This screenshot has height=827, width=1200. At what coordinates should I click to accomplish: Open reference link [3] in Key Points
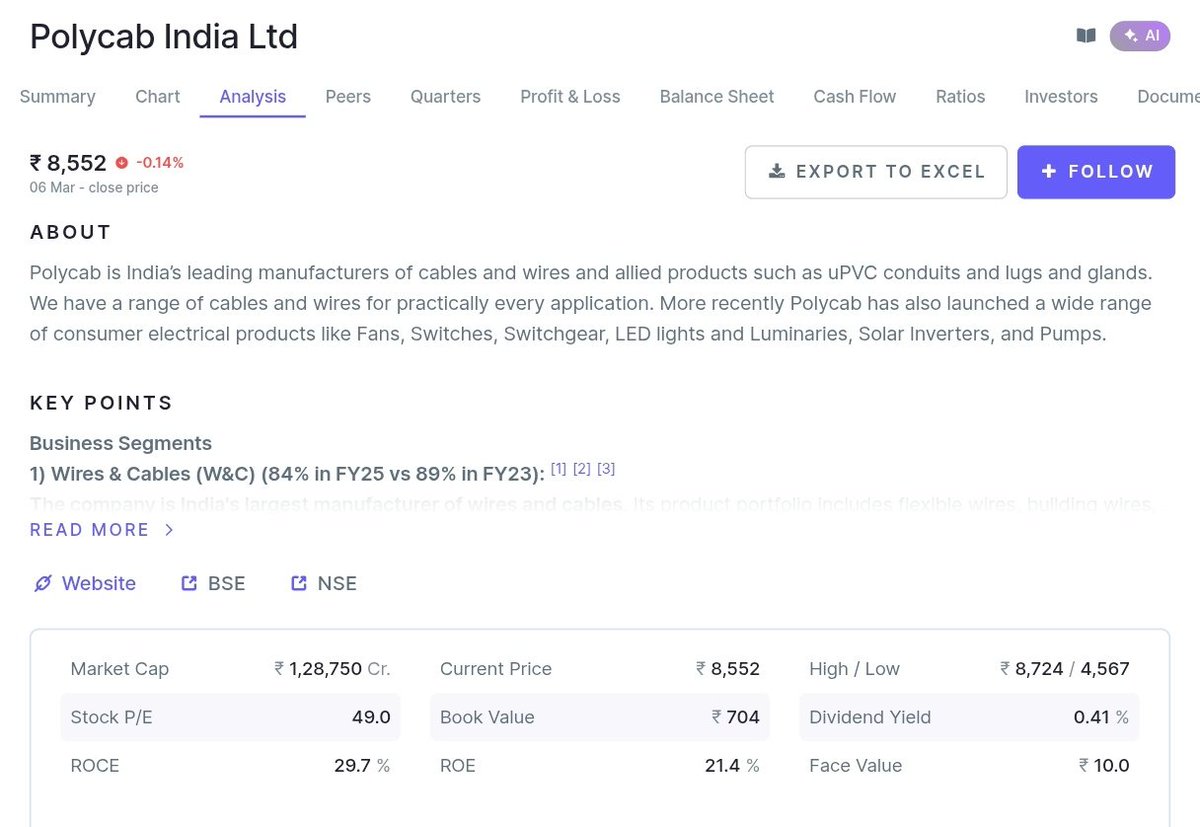pos(606,468)
